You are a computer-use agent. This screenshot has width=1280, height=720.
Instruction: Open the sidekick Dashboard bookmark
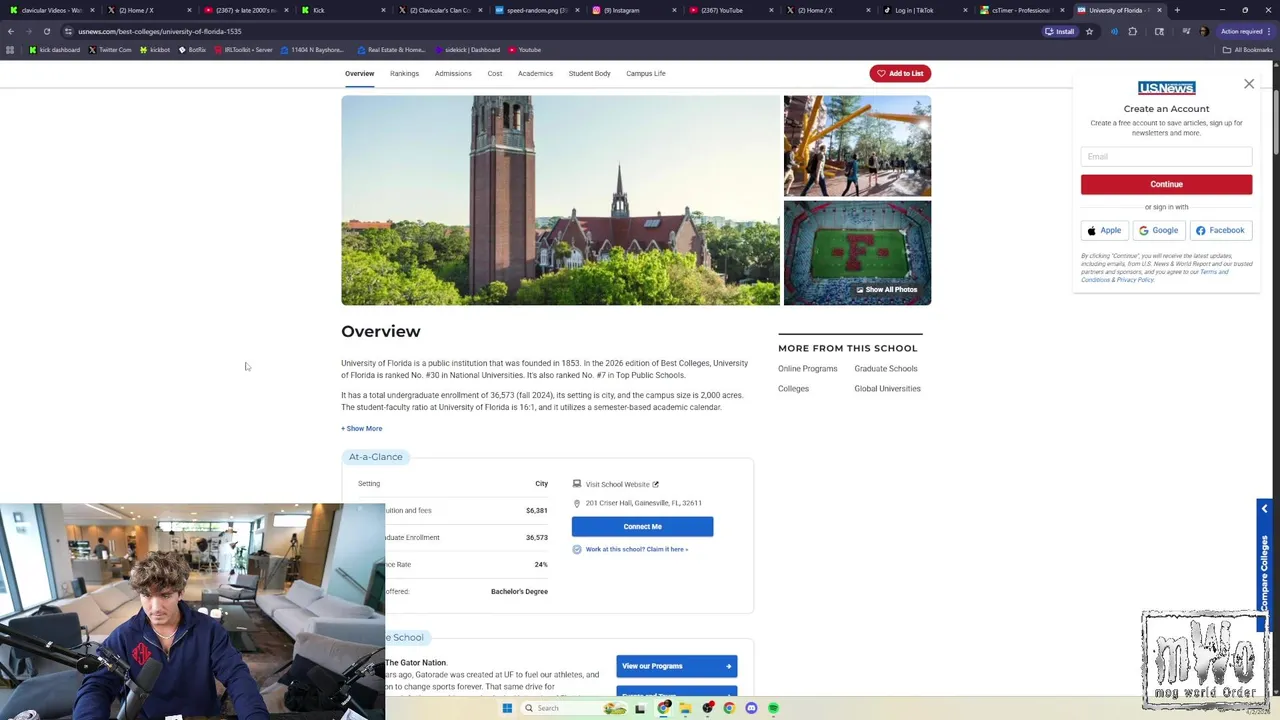[467, 49]
